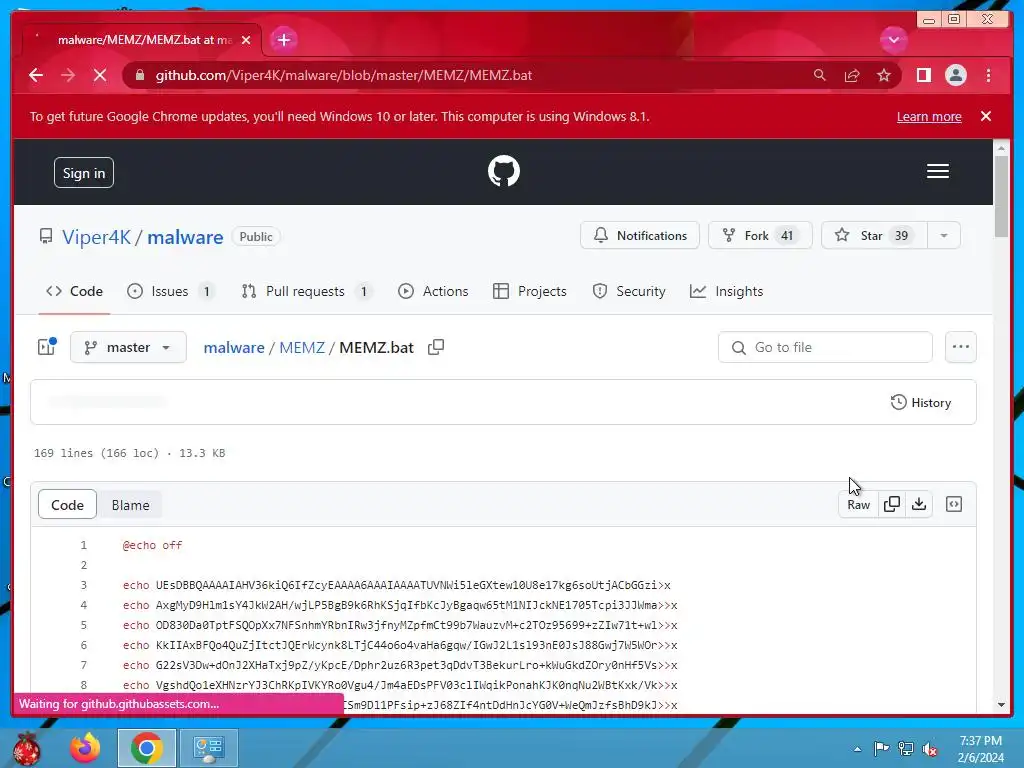Expand the star lists dropdown arrow
1024x768 pixels.
[x=944, y=235]
